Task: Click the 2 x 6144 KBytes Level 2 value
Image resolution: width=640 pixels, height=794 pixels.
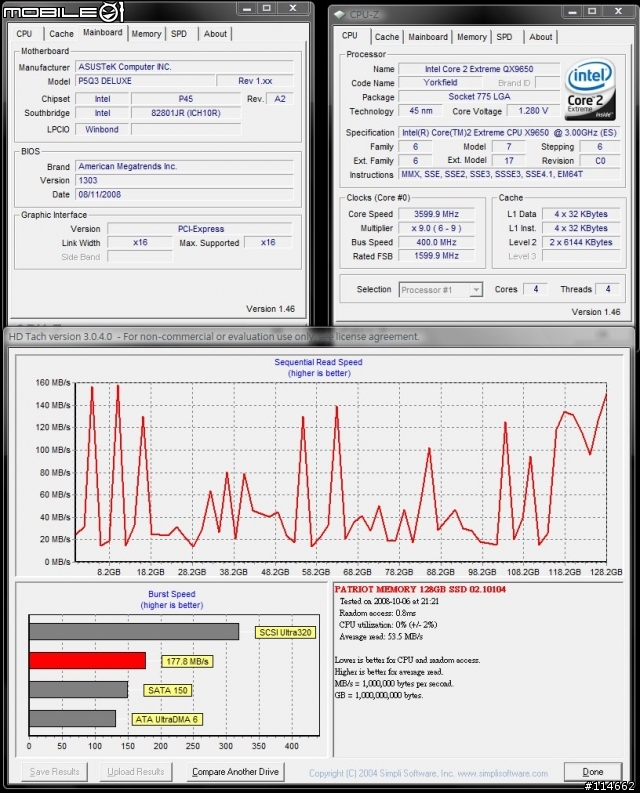Action: (581, 242)
